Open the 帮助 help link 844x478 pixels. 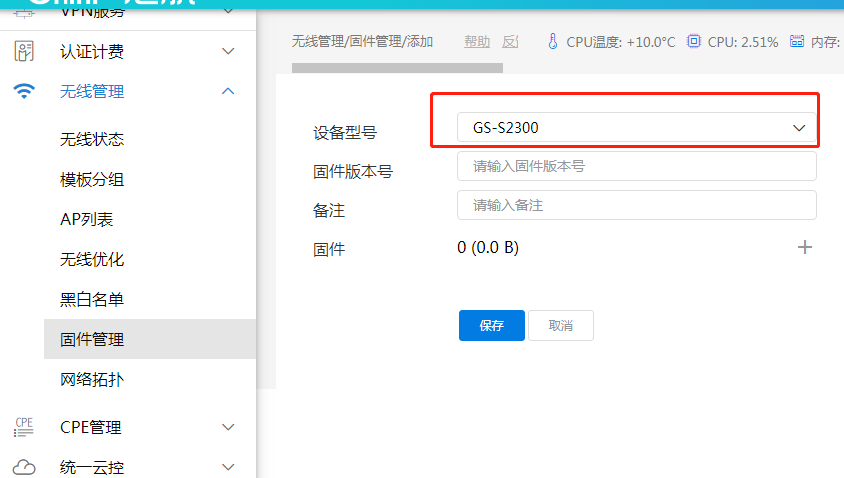pos(477,42)
